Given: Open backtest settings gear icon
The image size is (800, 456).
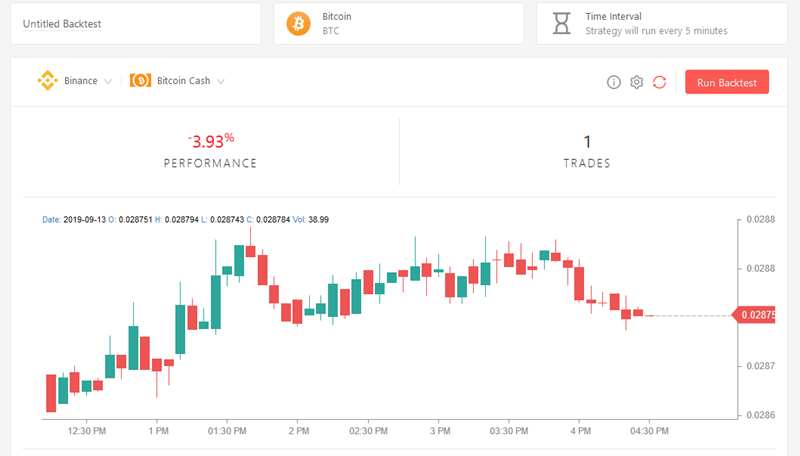Looking at the screenshot, I should pos(636,82).
